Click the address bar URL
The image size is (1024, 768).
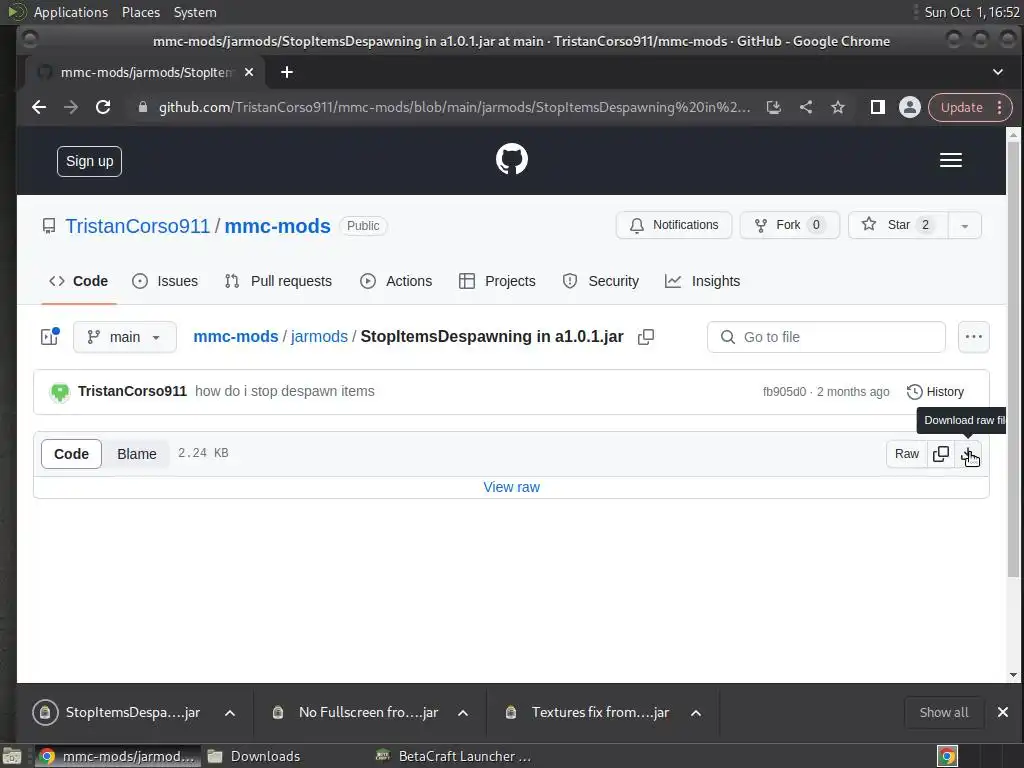[455, 107]
